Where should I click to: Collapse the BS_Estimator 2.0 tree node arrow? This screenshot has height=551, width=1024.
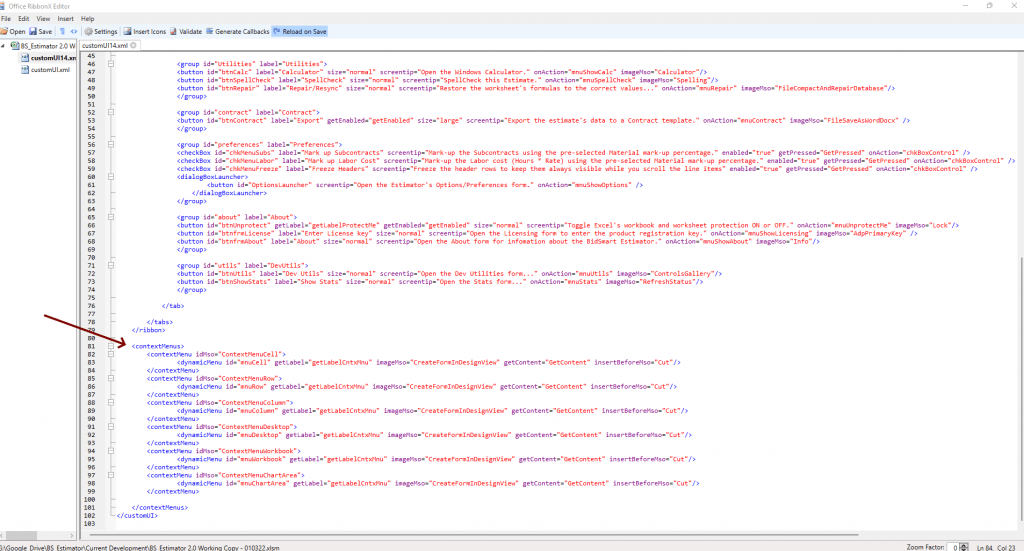point(3,46)
